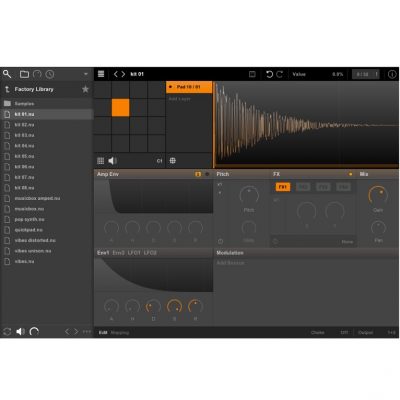Switch to the Edit page tab
This screenshot has height=400, width=400.
tap(103, 332)
